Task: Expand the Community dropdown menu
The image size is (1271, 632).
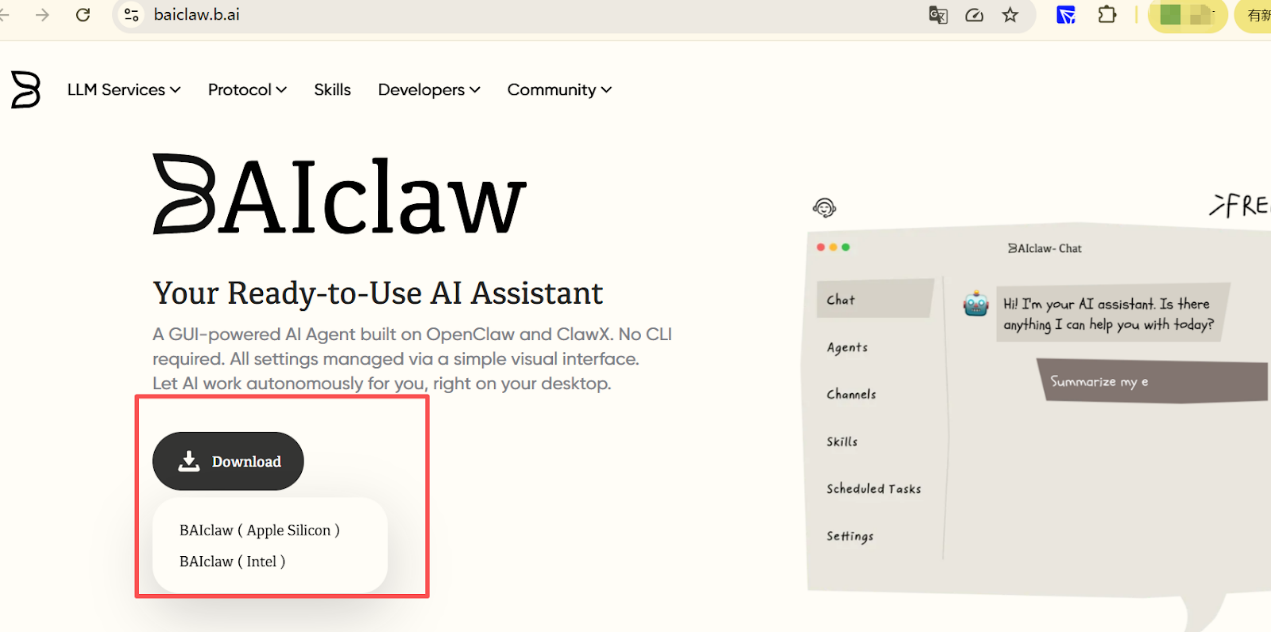Action: (559, 90)
